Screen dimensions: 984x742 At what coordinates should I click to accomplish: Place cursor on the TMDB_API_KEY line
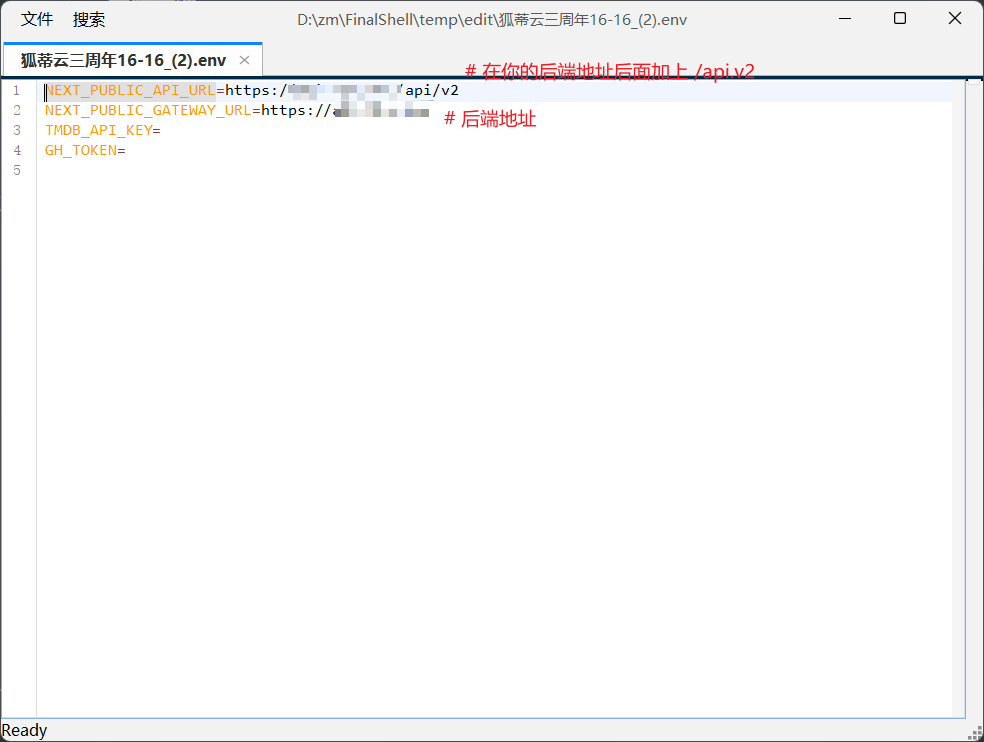pos(98,131)
